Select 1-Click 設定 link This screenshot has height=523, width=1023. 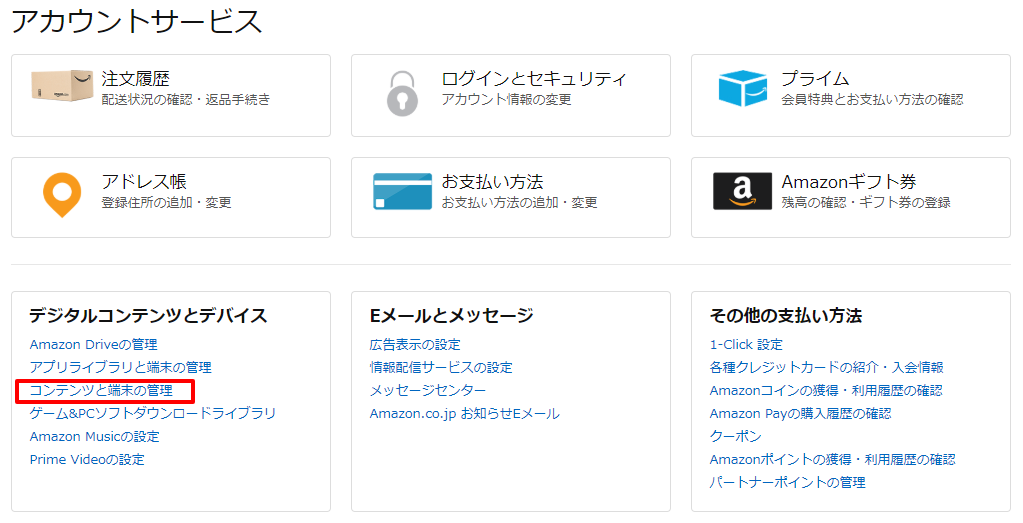click(746, 344)
